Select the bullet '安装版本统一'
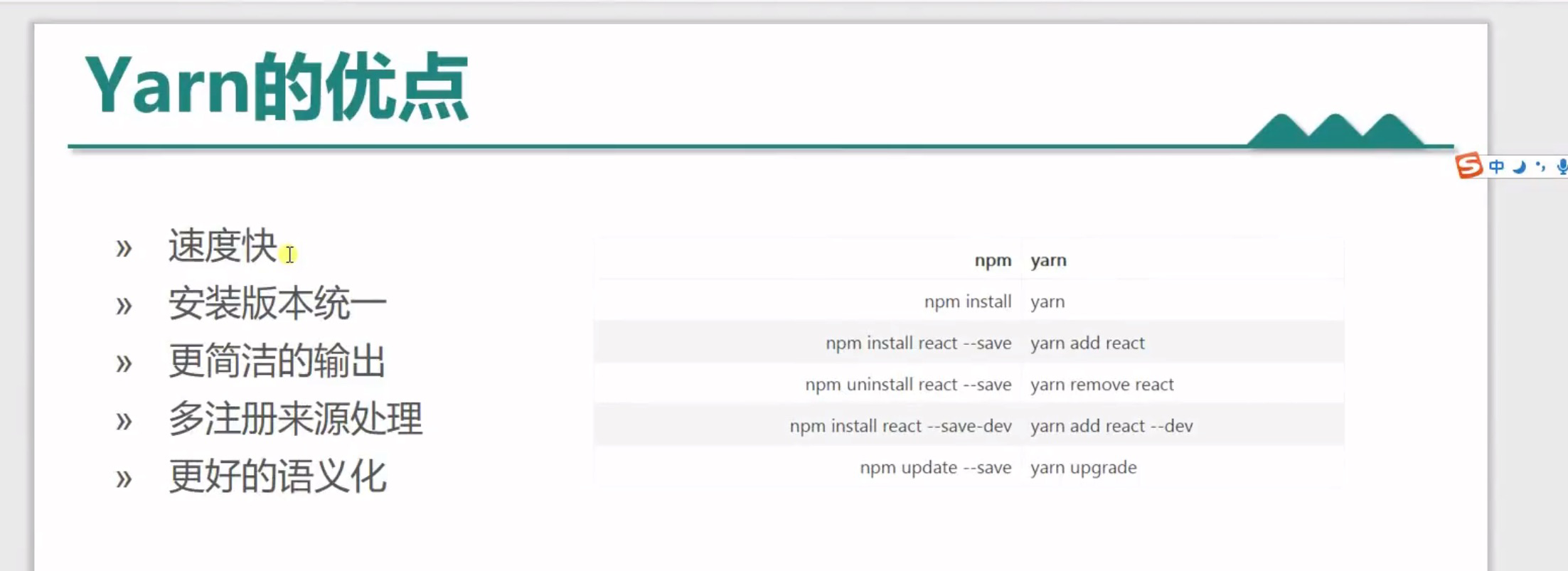This screenshot has width=1568, height=571. [x=277, y=304]
